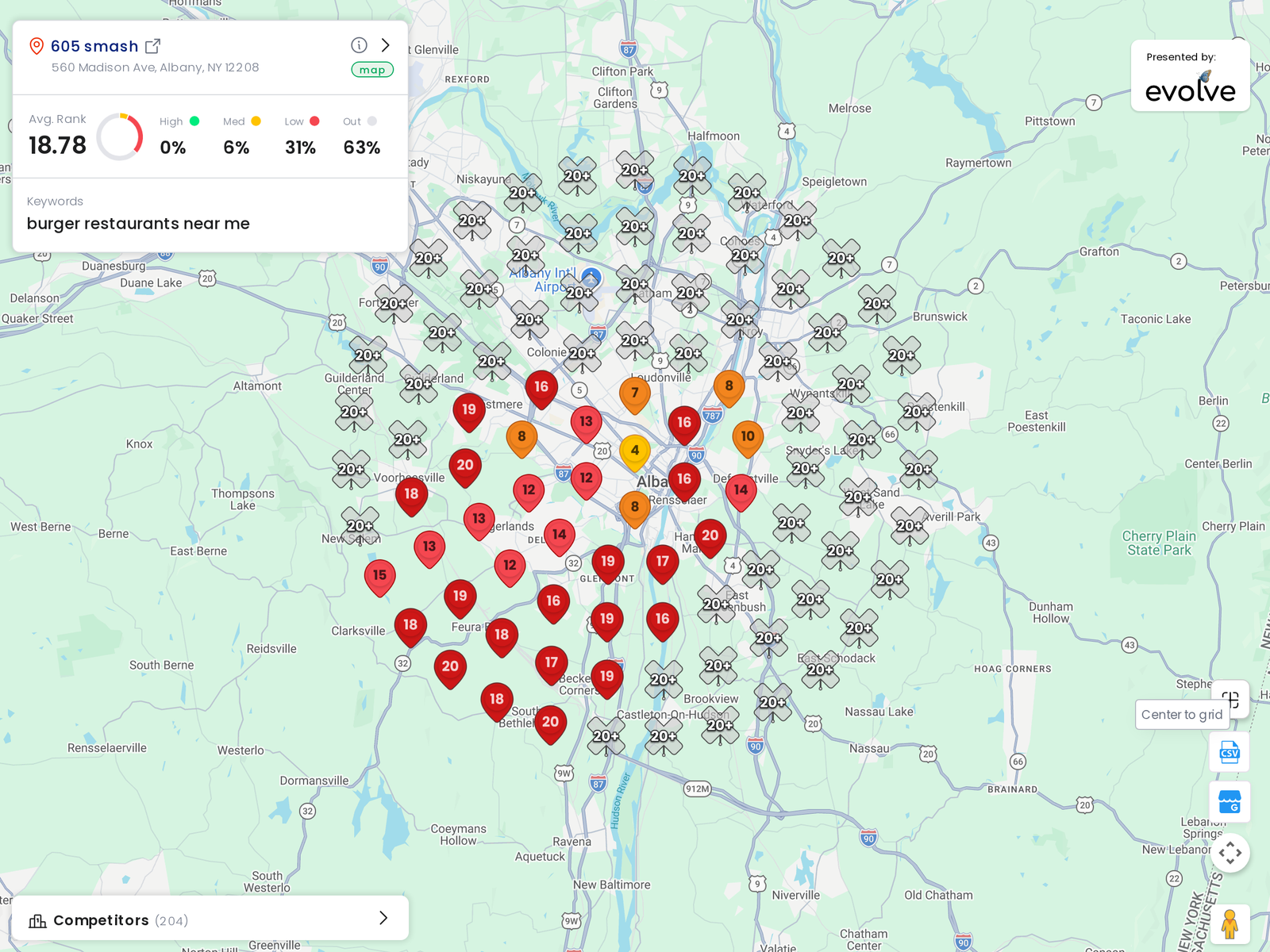Open the 605 smash external link icon

point(153,46)
